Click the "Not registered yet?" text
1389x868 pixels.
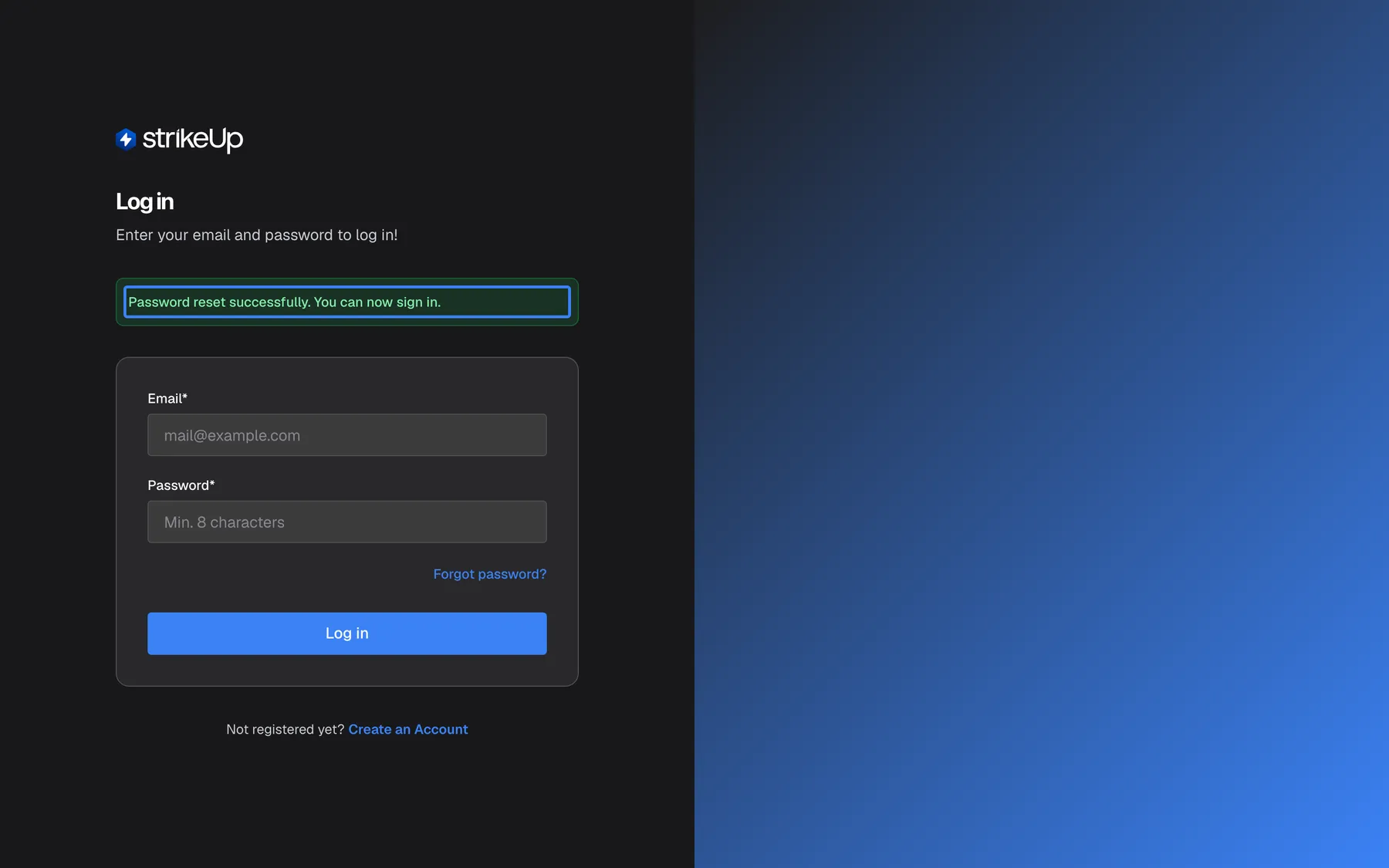(x=286, y=729)
